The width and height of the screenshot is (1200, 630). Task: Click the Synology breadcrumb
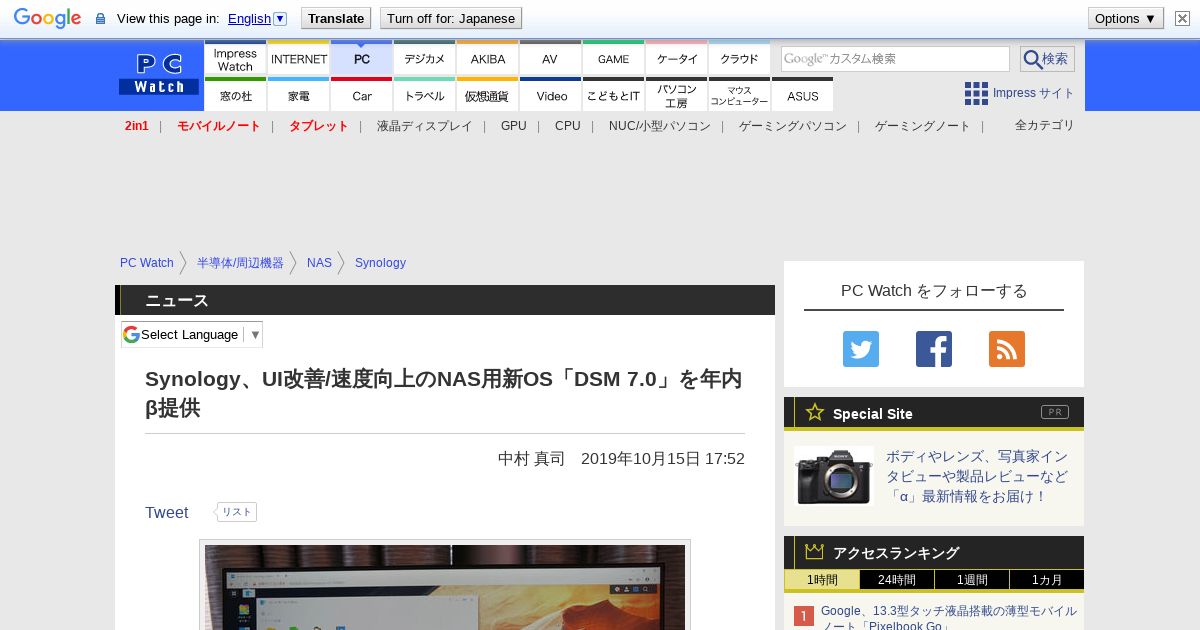tap(380, 263)
